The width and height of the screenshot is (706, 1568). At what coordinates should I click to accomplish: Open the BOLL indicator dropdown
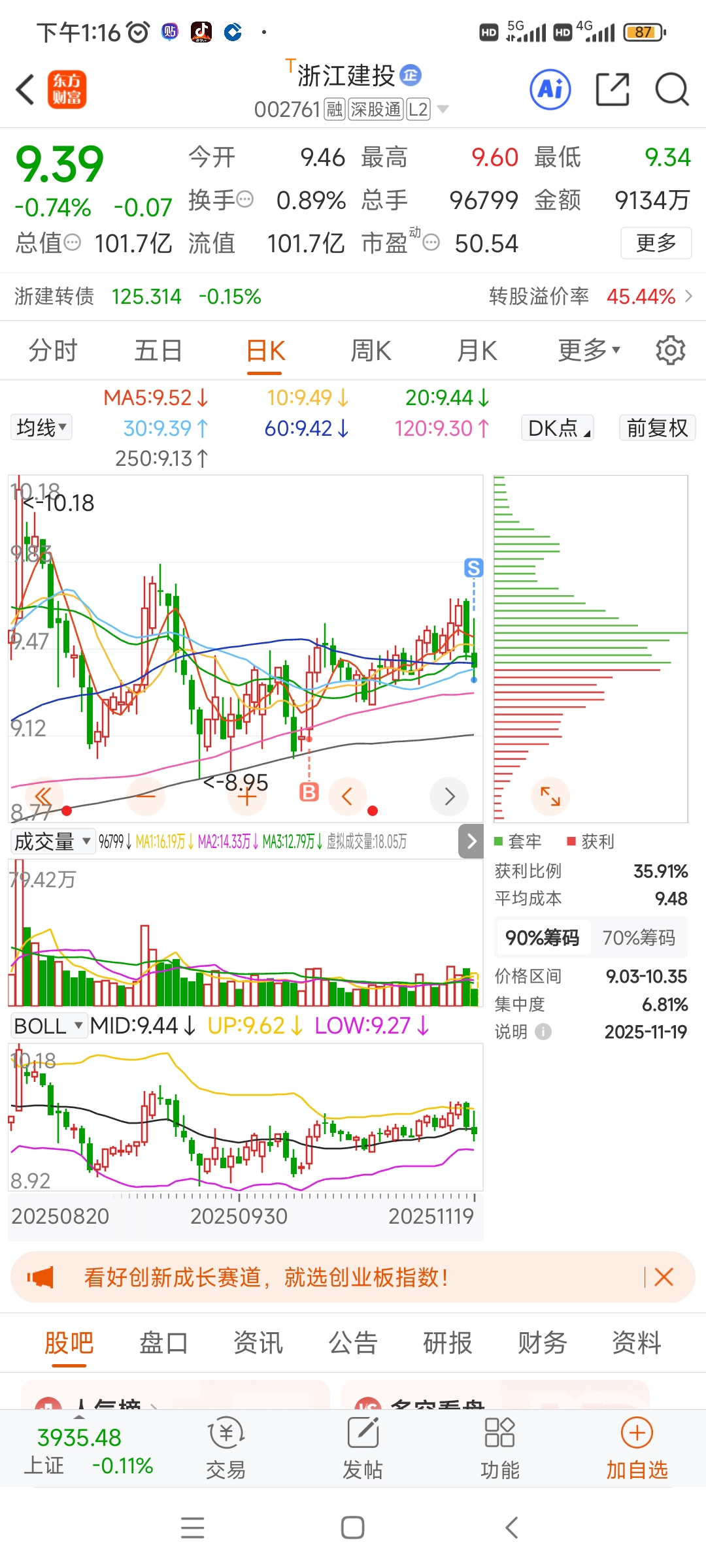48,1026
